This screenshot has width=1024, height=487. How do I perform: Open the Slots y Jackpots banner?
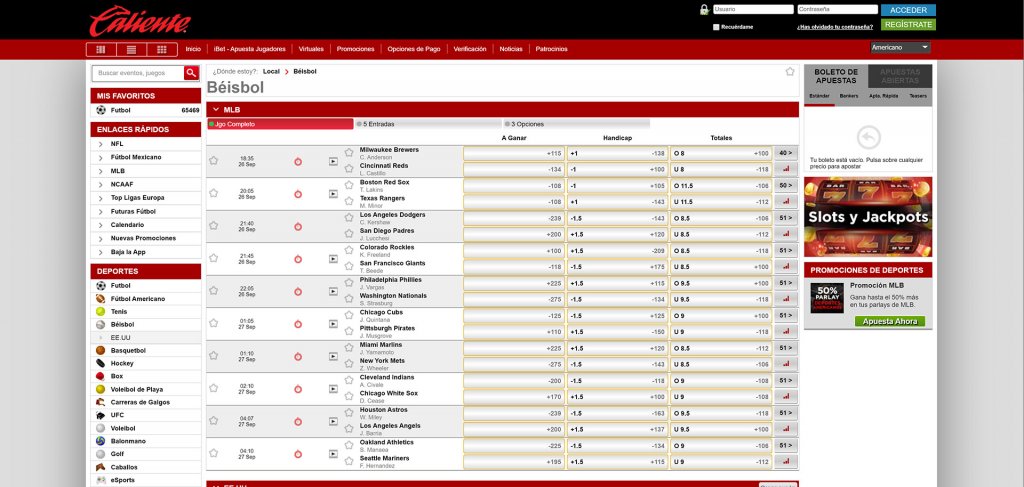click(868, 217)
